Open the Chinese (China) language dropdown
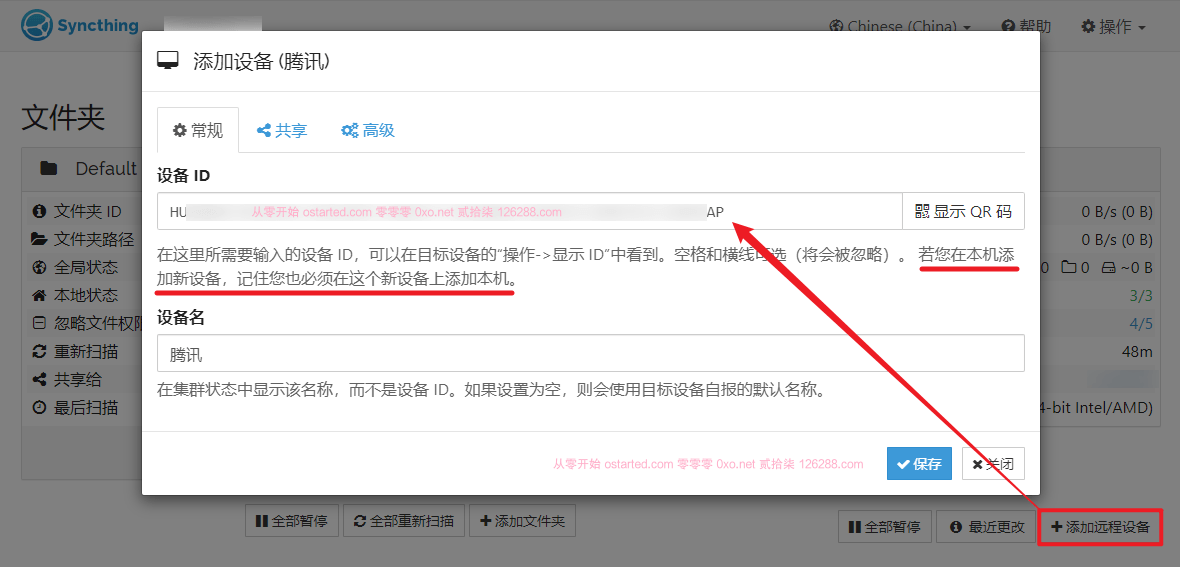The width and height of the screenshot is (1180, 567). tap(900, 26)
